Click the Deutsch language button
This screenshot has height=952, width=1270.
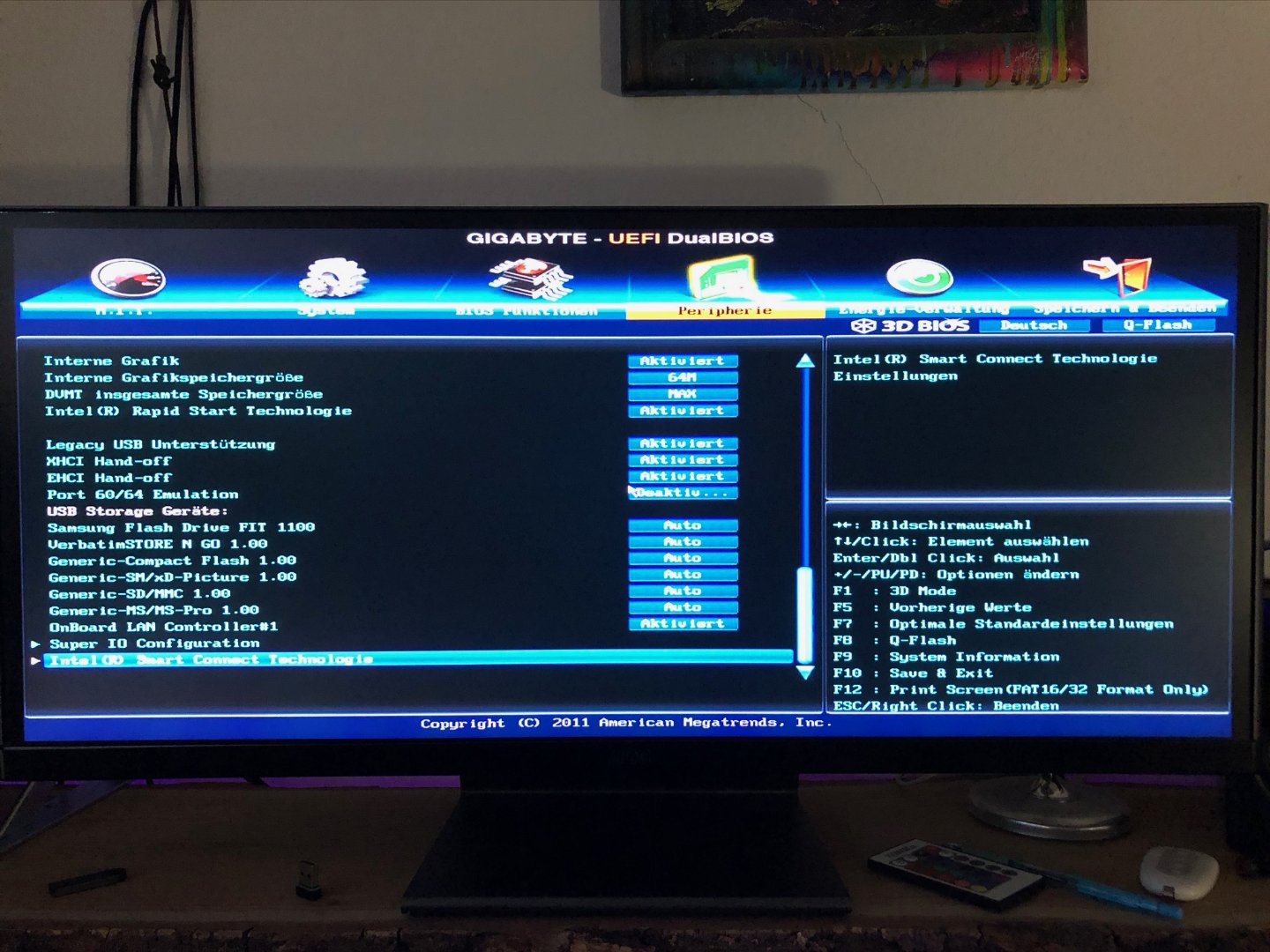coord(1035,325)
